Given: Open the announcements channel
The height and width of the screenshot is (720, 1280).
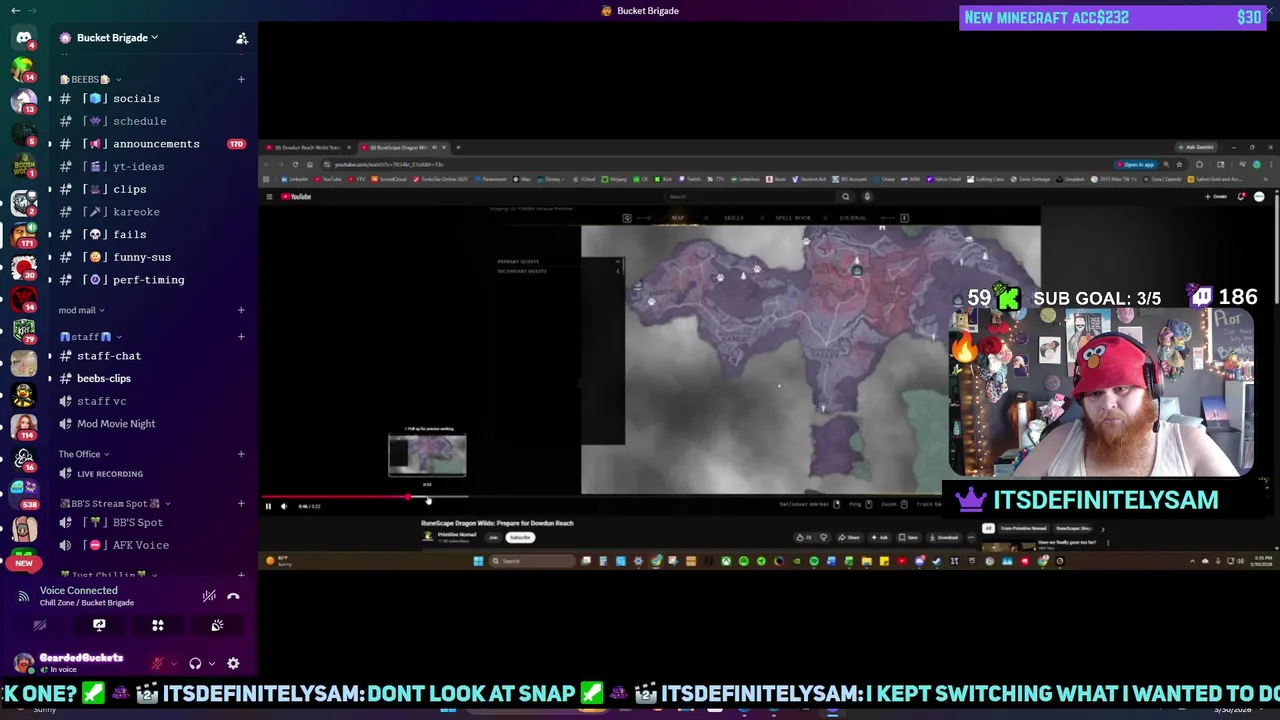Looking at the screenshot, I should tap(152, 144).
